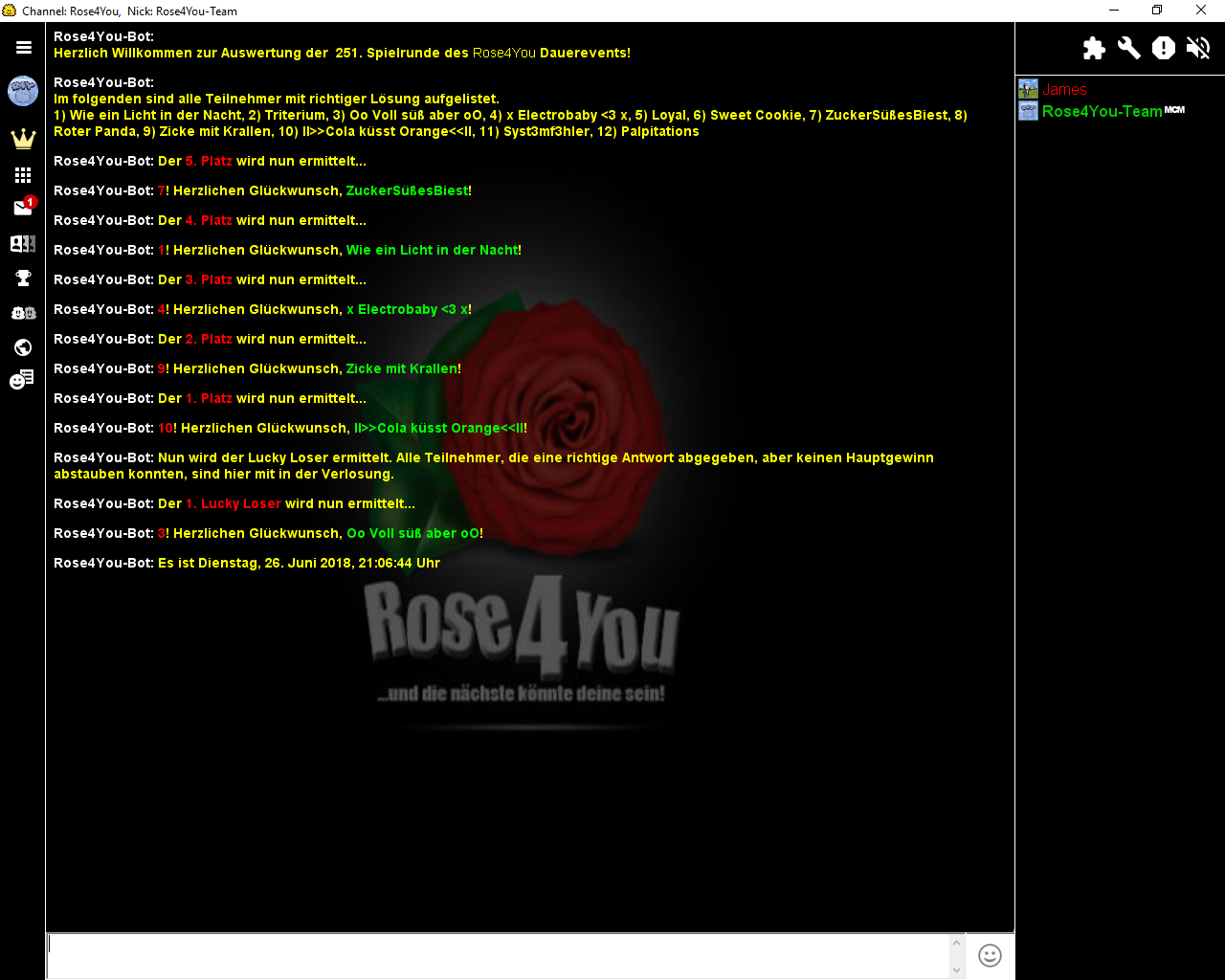Open the gold crown icon
This screenshot has width=1225, height=980.
[23, 139]
